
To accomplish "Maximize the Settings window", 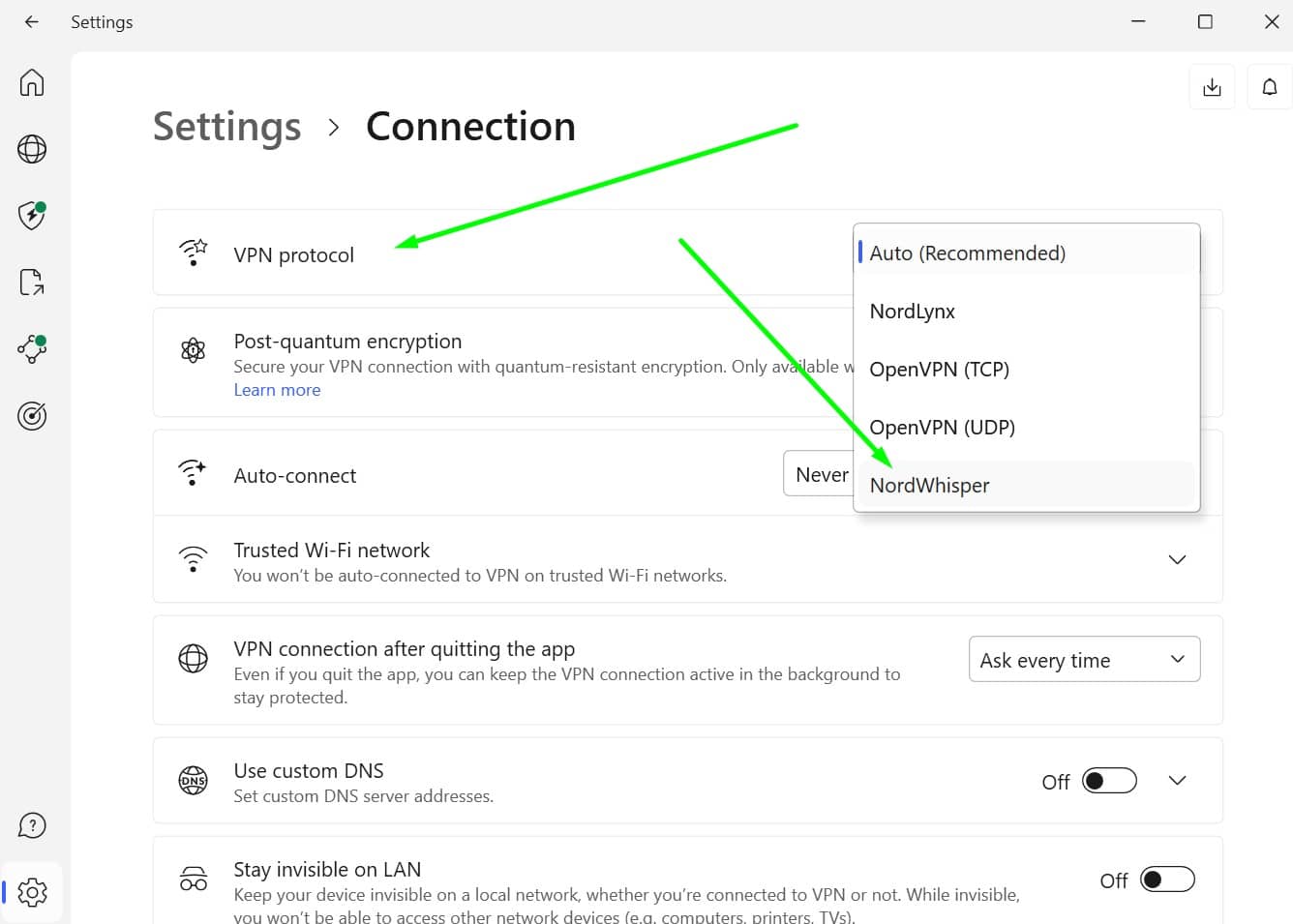I will pos(1205,21).
